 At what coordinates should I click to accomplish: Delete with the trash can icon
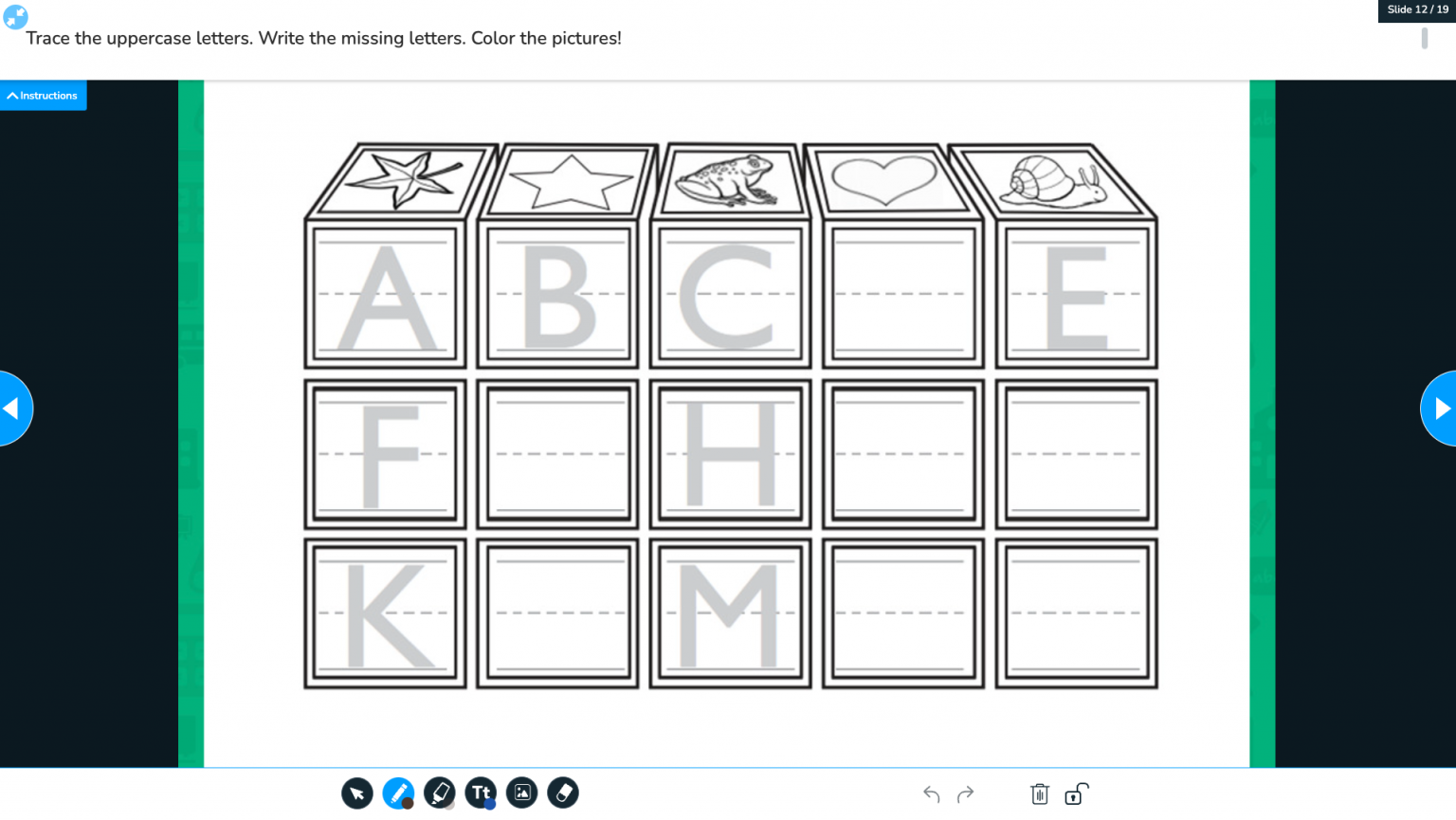pyautogui.click(x=1040, y=793)
